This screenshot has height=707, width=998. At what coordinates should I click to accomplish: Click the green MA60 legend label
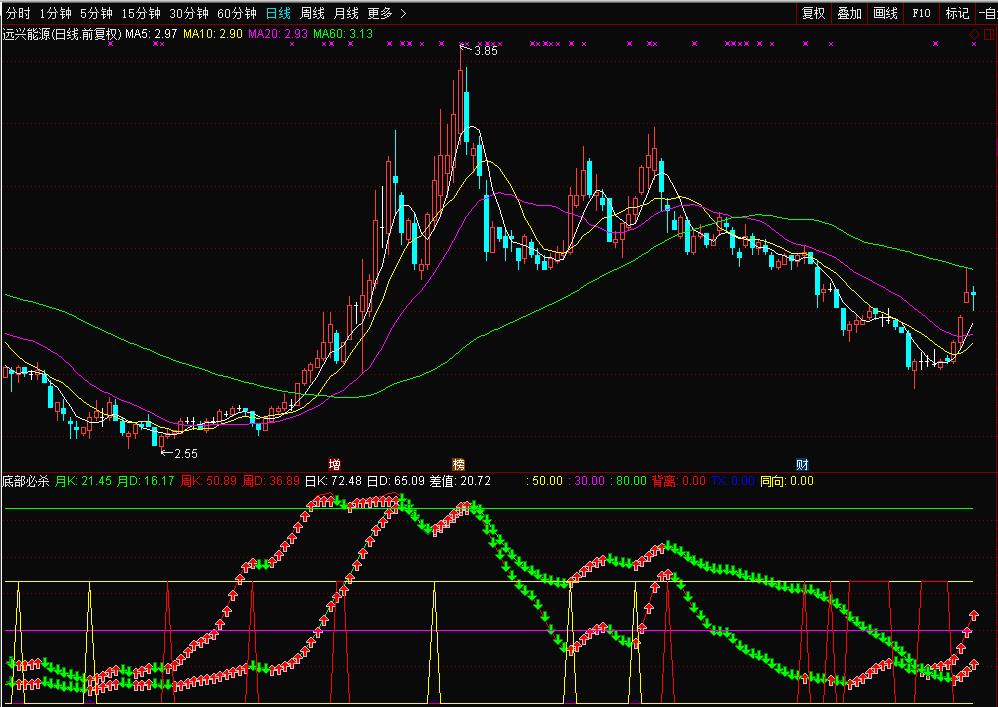click(343, 34)
